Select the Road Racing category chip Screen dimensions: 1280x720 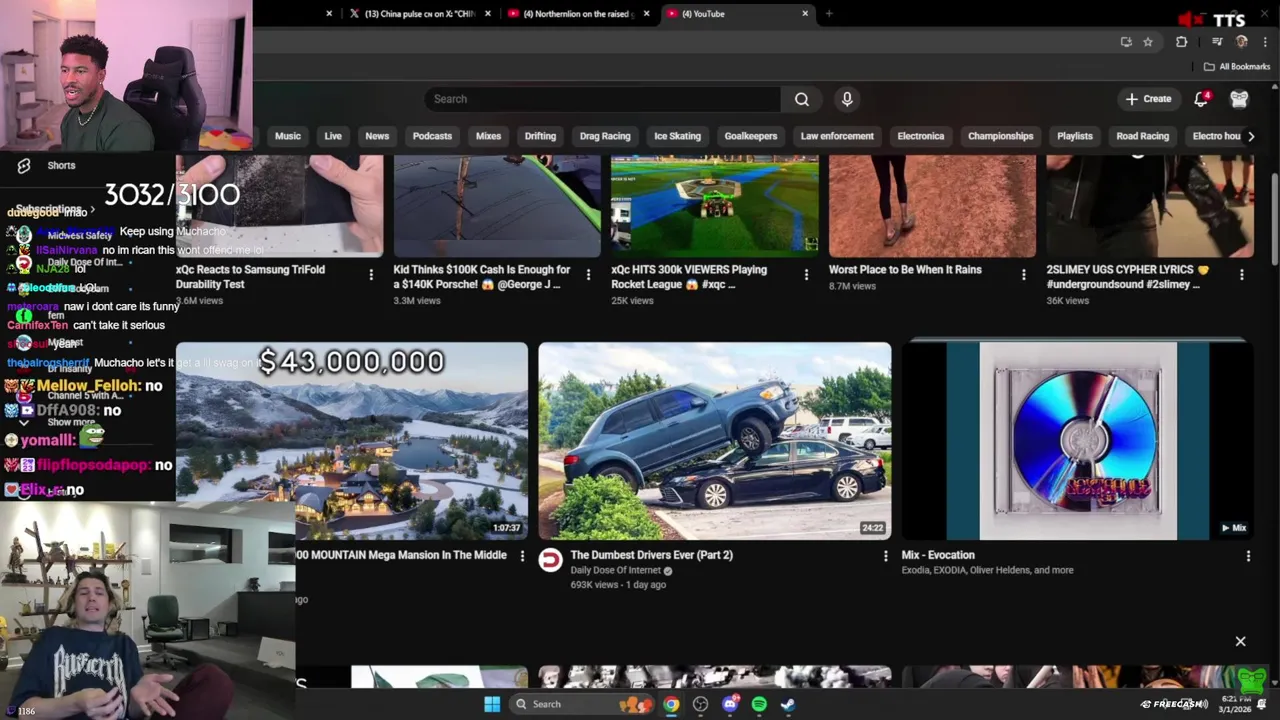click(x=1142, y=136)
